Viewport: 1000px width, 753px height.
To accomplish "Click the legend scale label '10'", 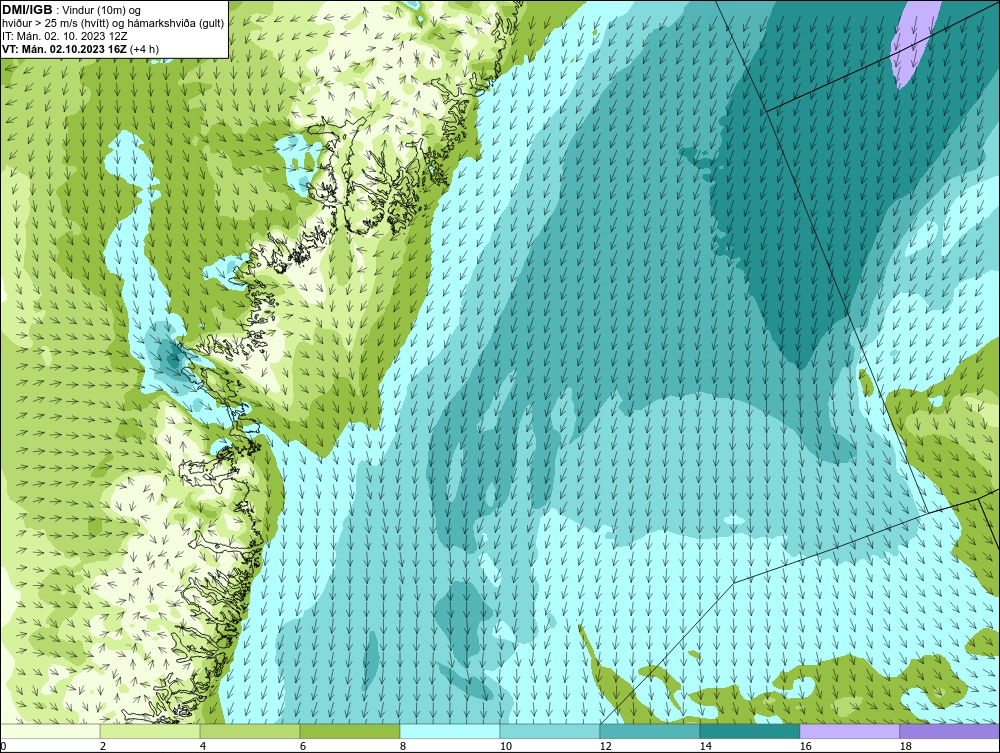I will coord(506,746).
